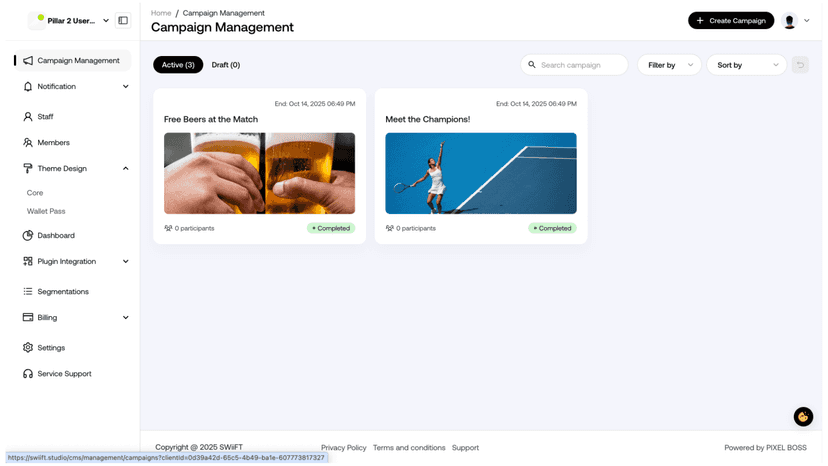Open the Terms and conditions link
828x466 pixels.
(x=409, y=448)
